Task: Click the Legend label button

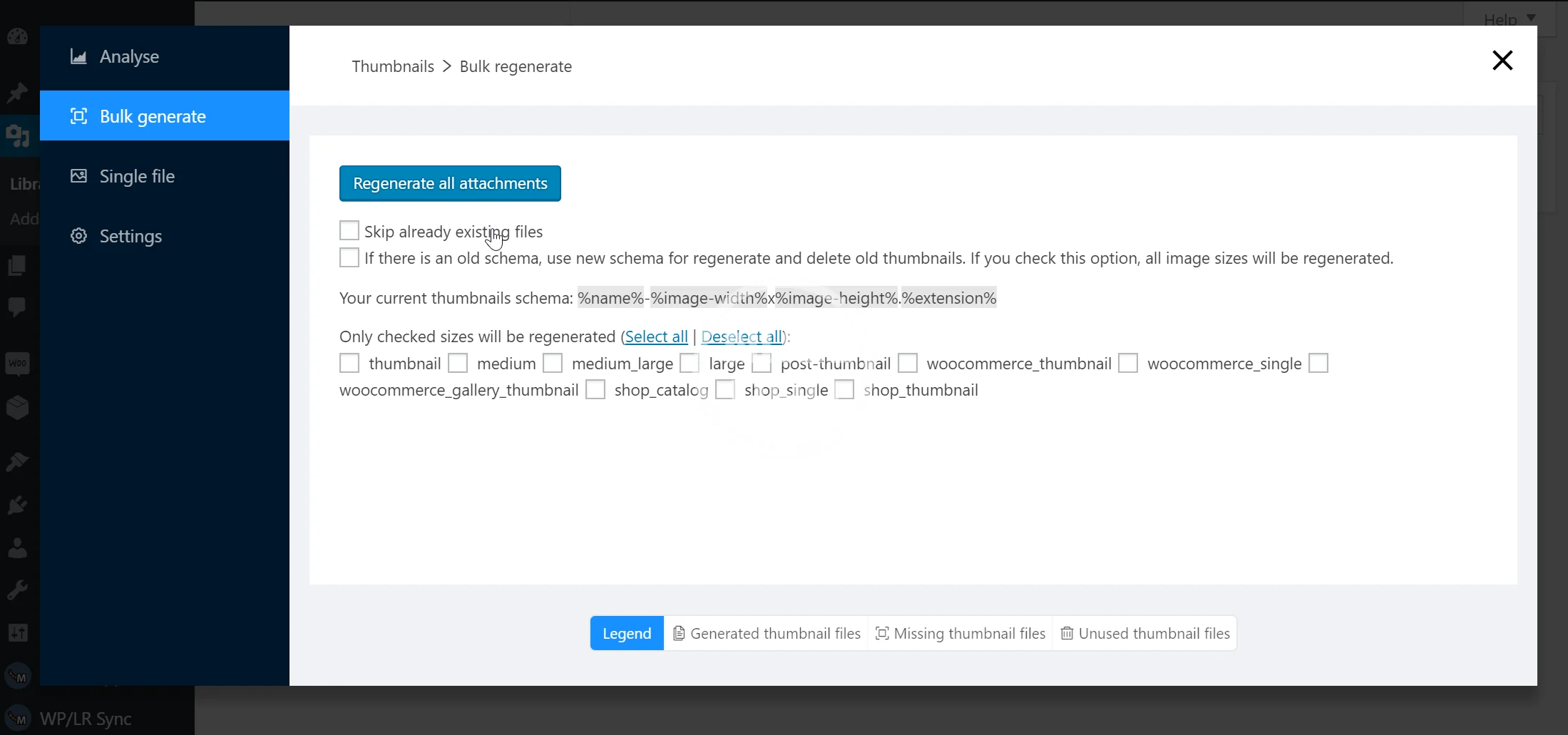Action: (627, 633)
